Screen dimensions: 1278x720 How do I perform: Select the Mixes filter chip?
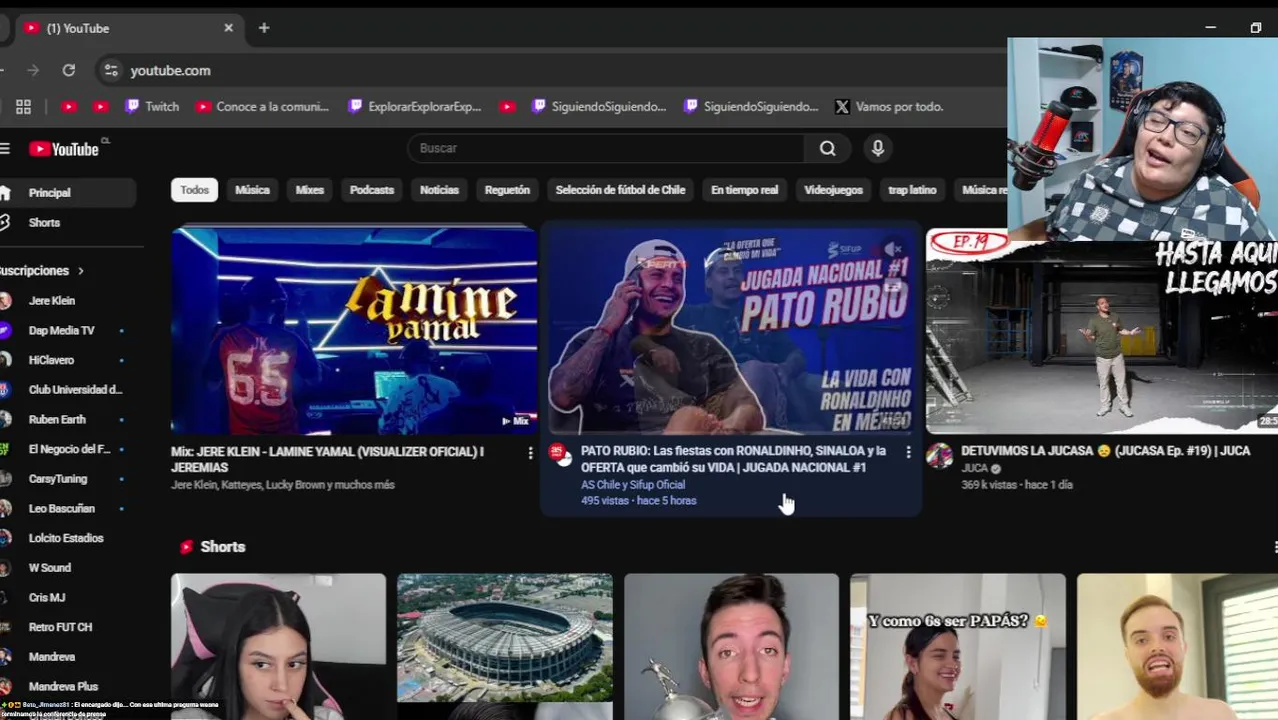310,190
